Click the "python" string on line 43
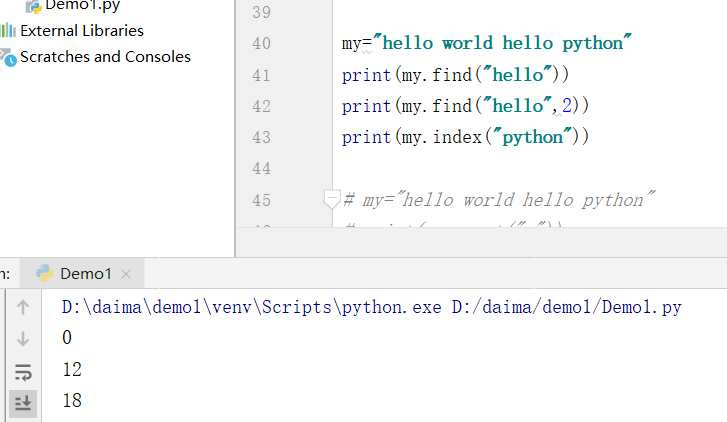 coord(532,137)
